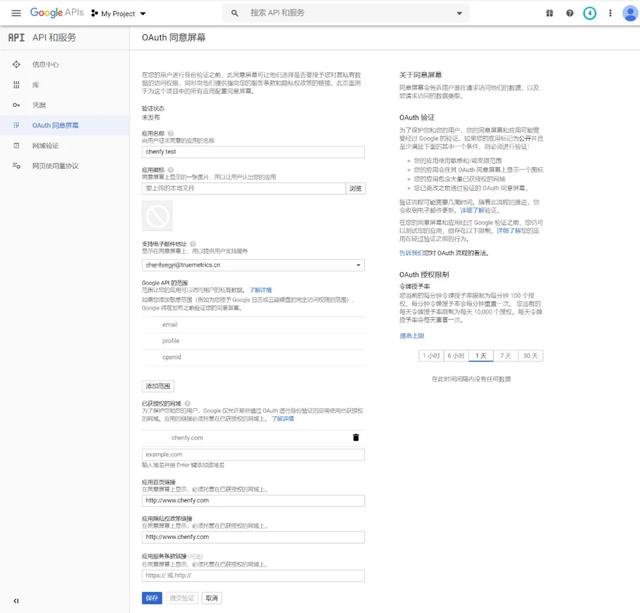The height and width of the screenshot is (613, 640).
Task: Click the terms of service link field
Action: tap(253, 575)
